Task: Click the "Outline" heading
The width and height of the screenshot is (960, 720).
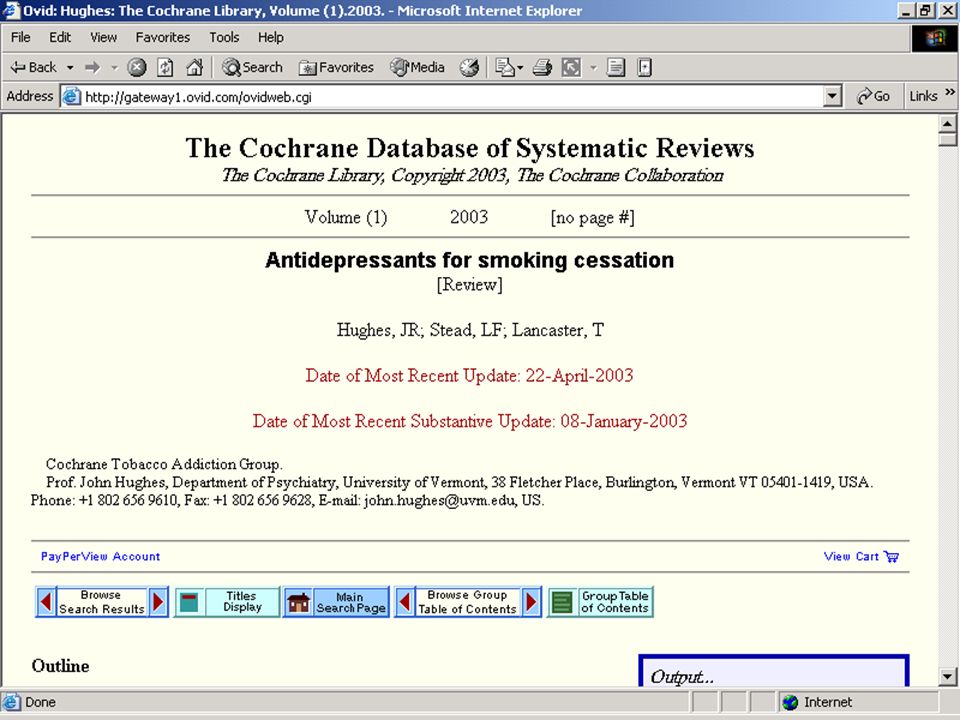Action: [x=61, y=666]
